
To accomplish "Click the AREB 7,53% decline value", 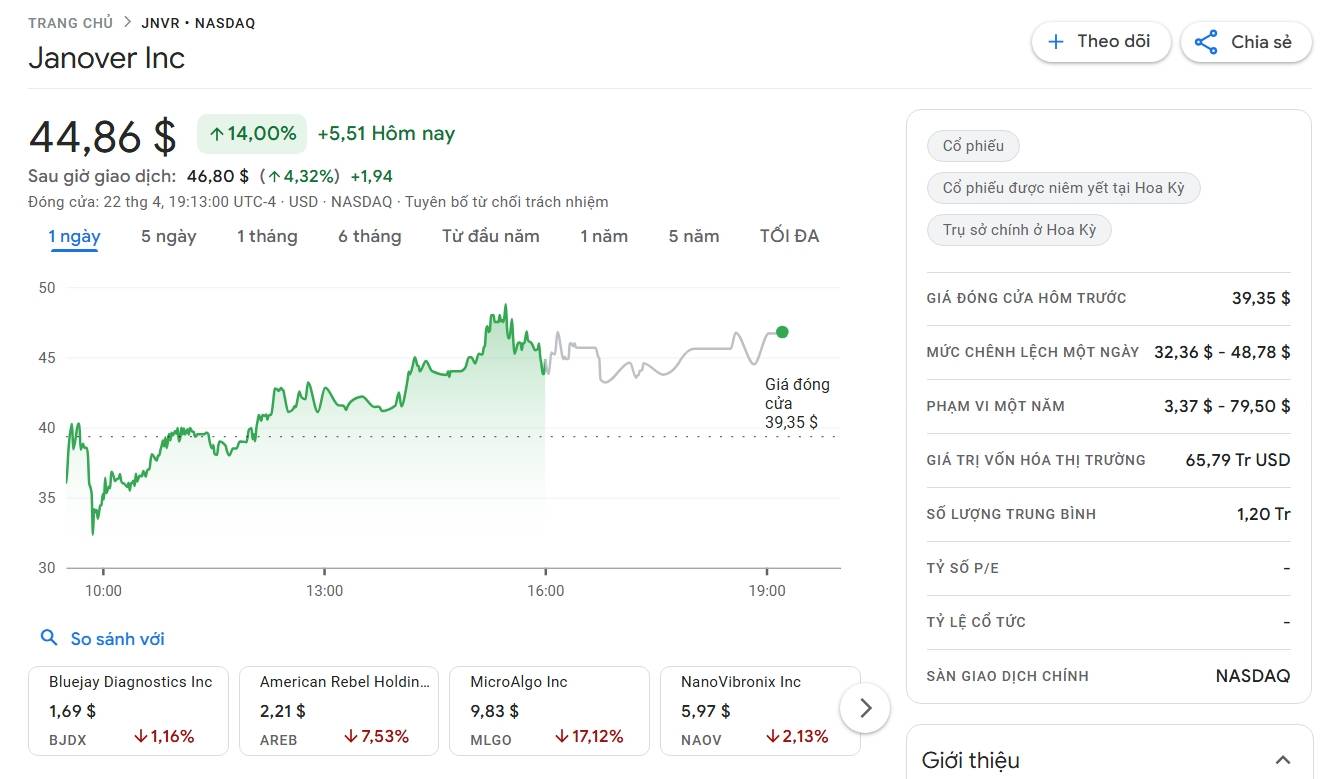I will click(375, 737).
